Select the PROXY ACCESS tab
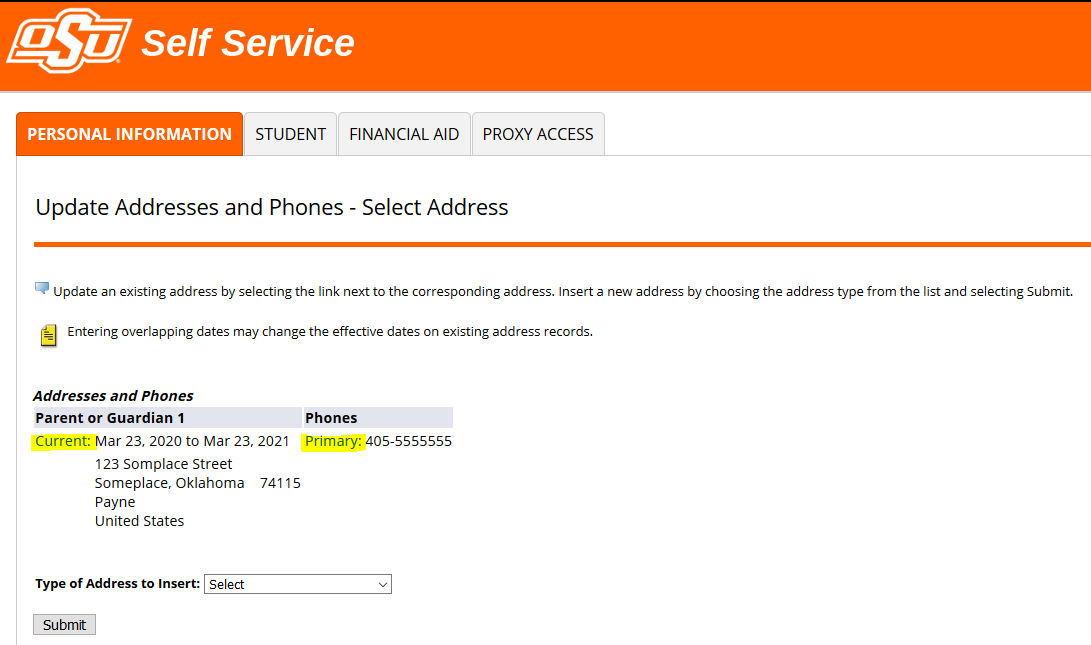Viewport: 1091px width, 645px height. coord(538,133)
